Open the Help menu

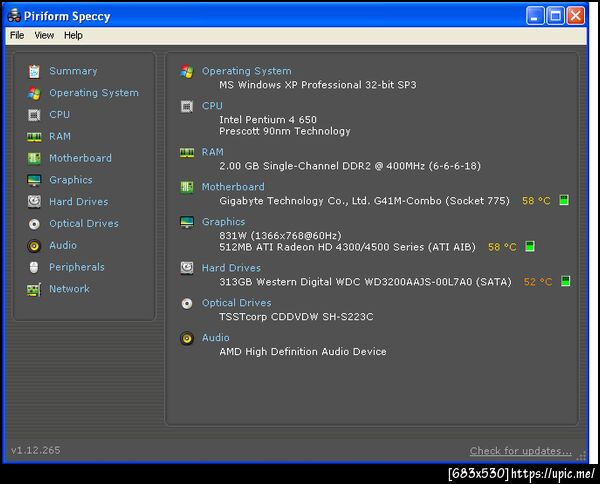point(73,35)
